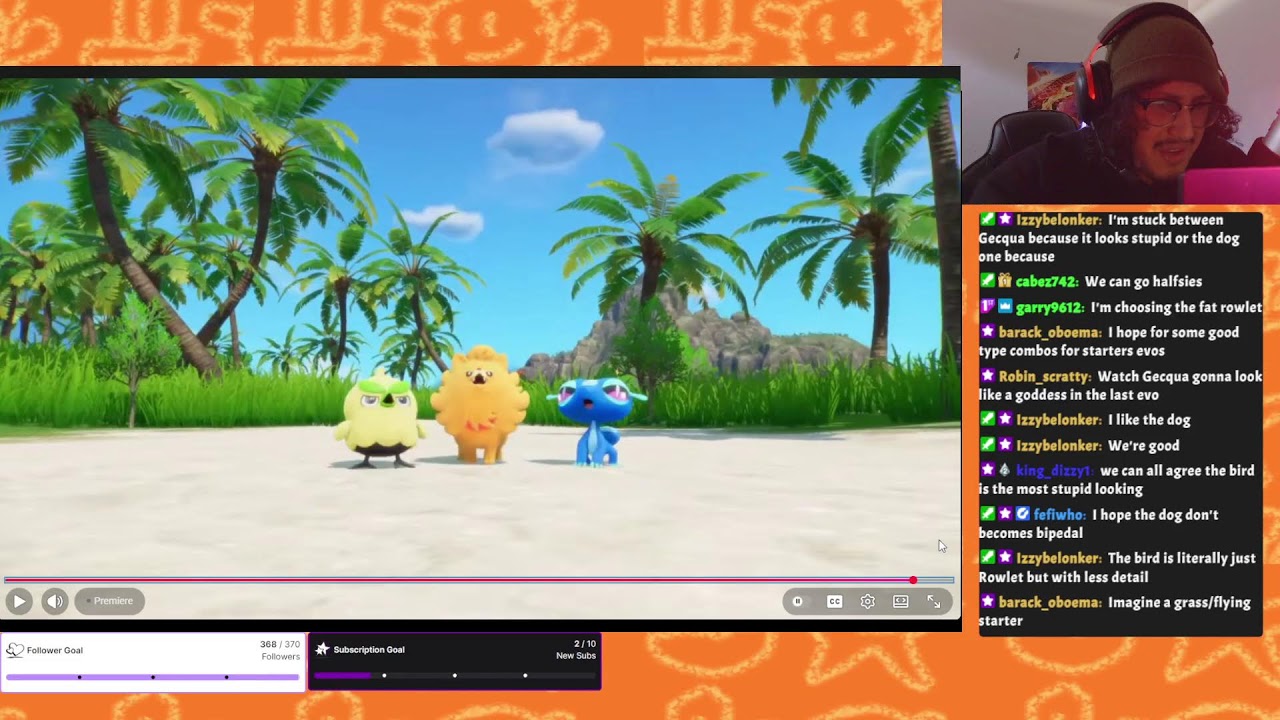Click the Follower Goal progress bar
Screen dimensions: 1280x720
(153, 677)
